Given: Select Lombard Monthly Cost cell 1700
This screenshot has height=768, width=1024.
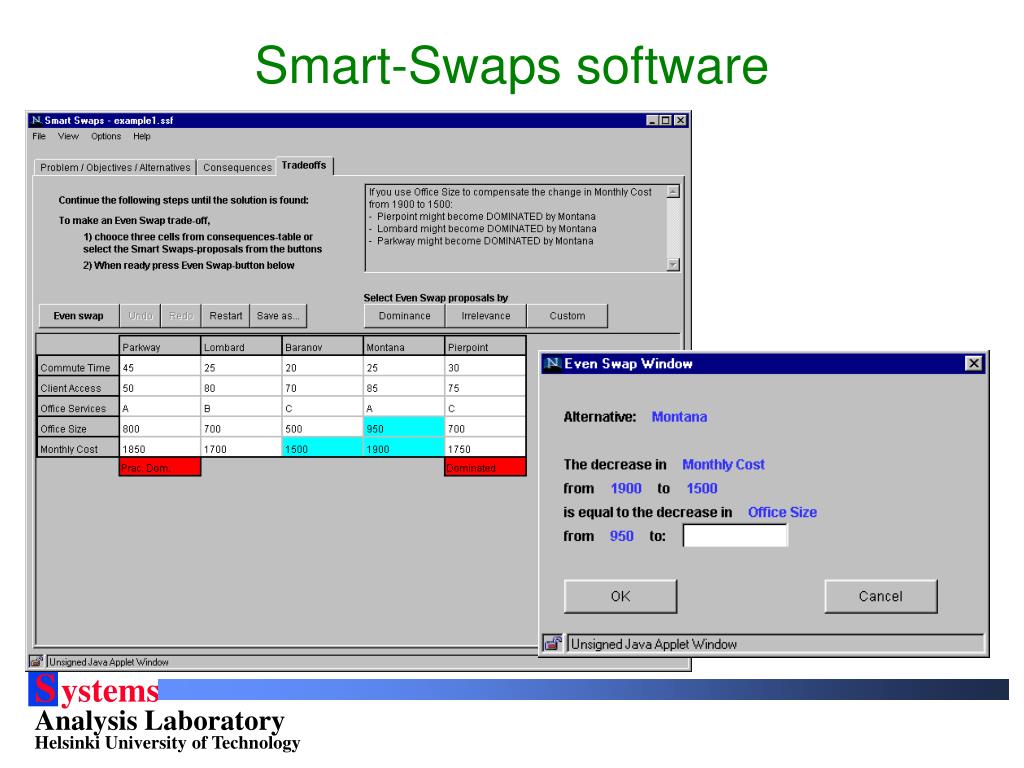Looking at the screenshot, I should pos(241,449).
